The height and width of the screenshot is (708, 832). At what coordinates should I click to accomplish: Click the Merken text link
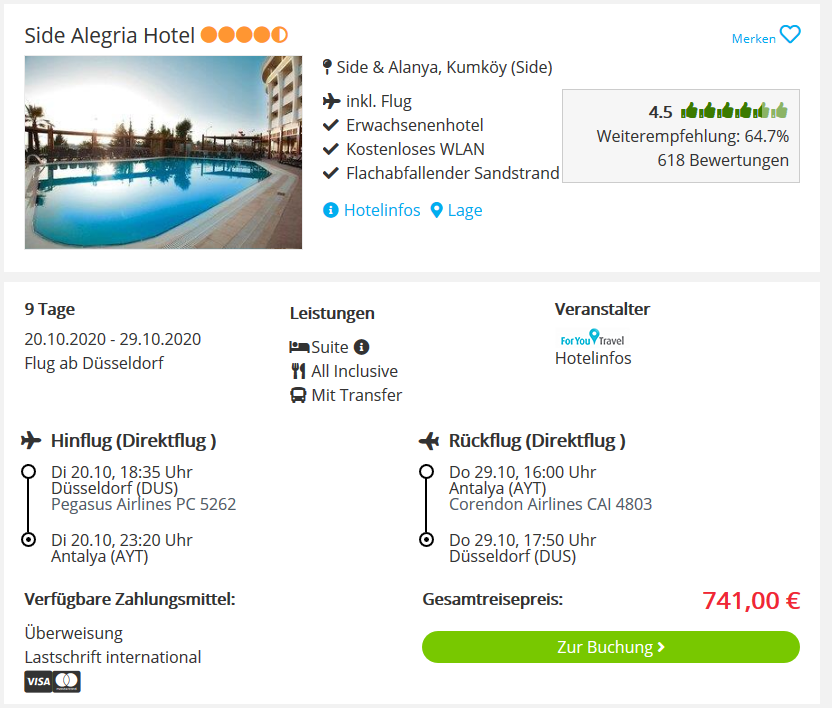point(753,39)
